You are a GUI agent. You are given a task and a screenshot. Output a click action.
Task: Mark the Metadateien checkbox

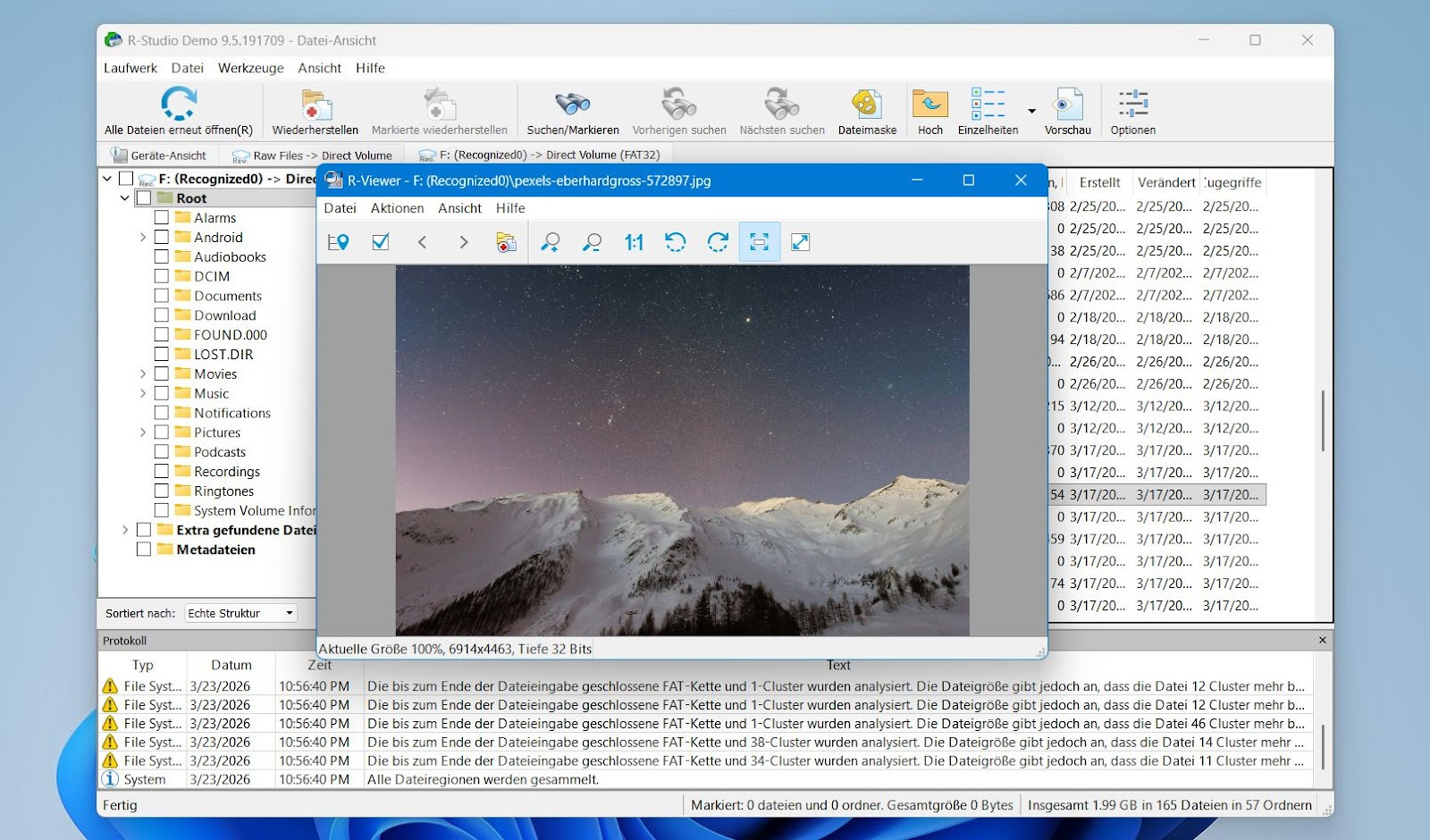(144, 550)
